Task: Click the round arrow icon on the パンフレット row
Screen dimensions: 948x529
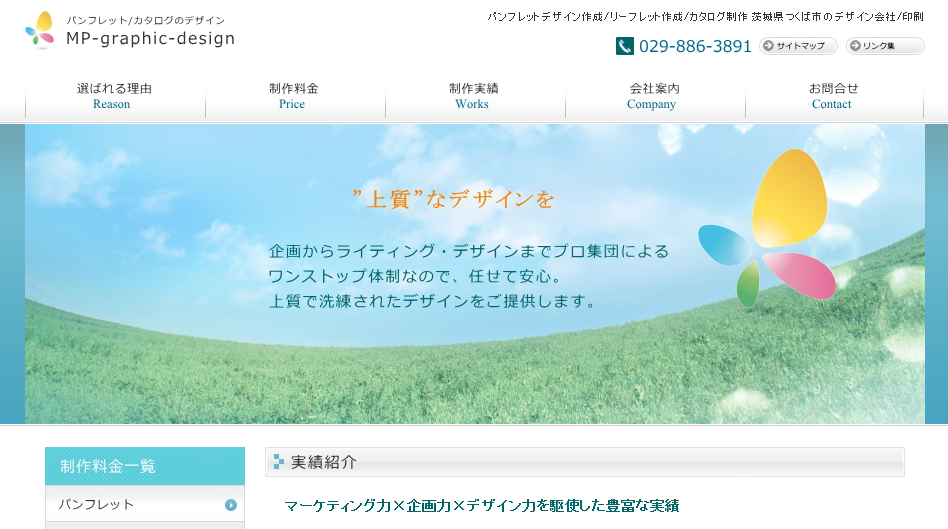Action: pyautogui.click(x=231, y=505)
